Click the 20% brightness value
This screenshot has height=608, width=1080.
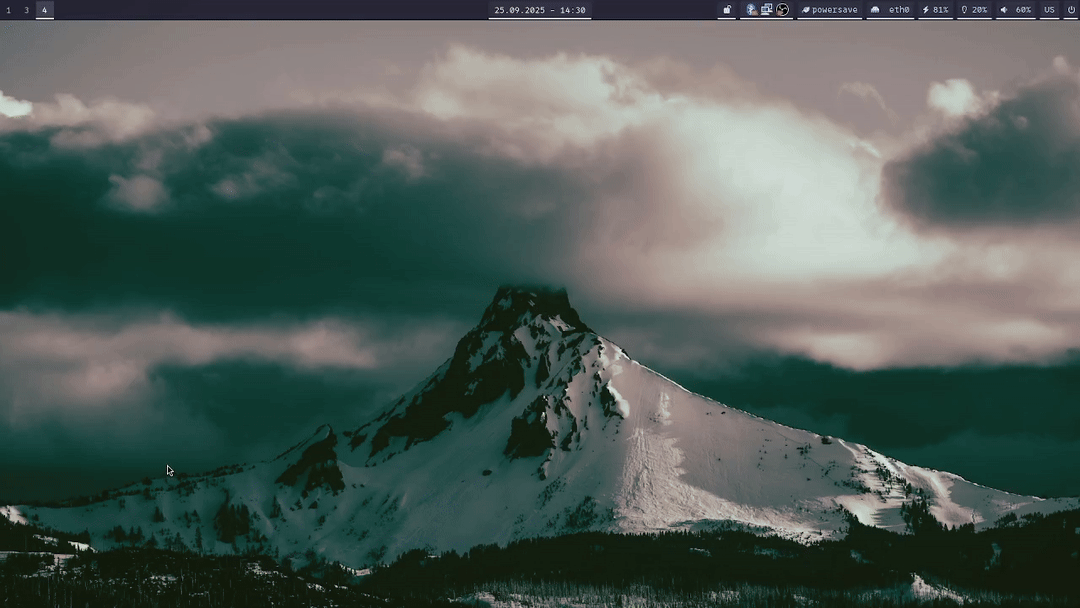pyautogui.click(x=979, y=10)
